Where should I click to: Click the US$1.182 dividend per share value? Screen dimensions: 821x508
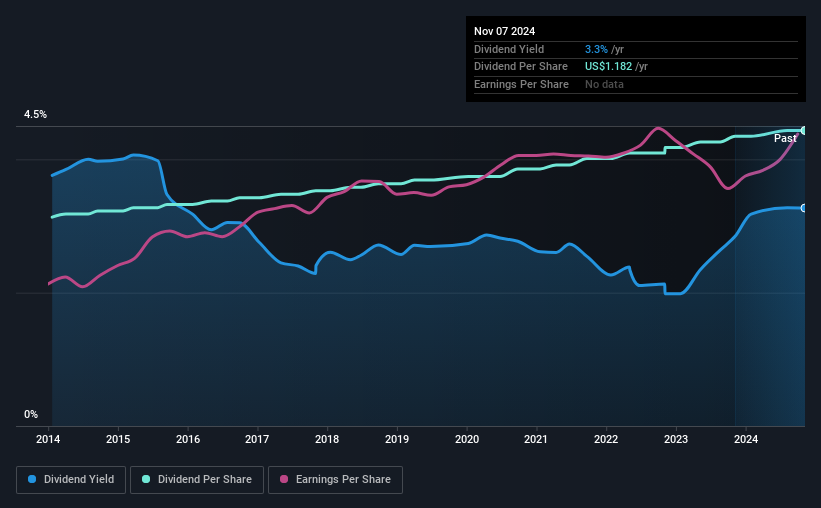pyautogui.click(x=608, y=67)
